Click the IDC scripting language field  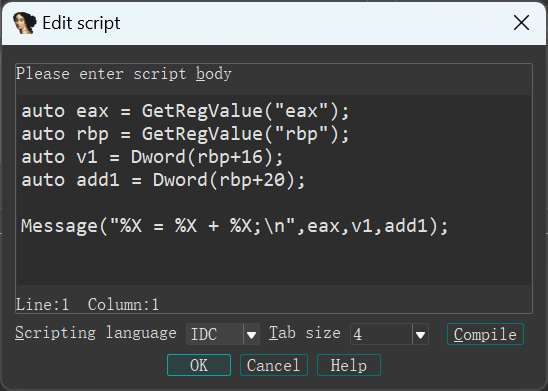(215, 334)
